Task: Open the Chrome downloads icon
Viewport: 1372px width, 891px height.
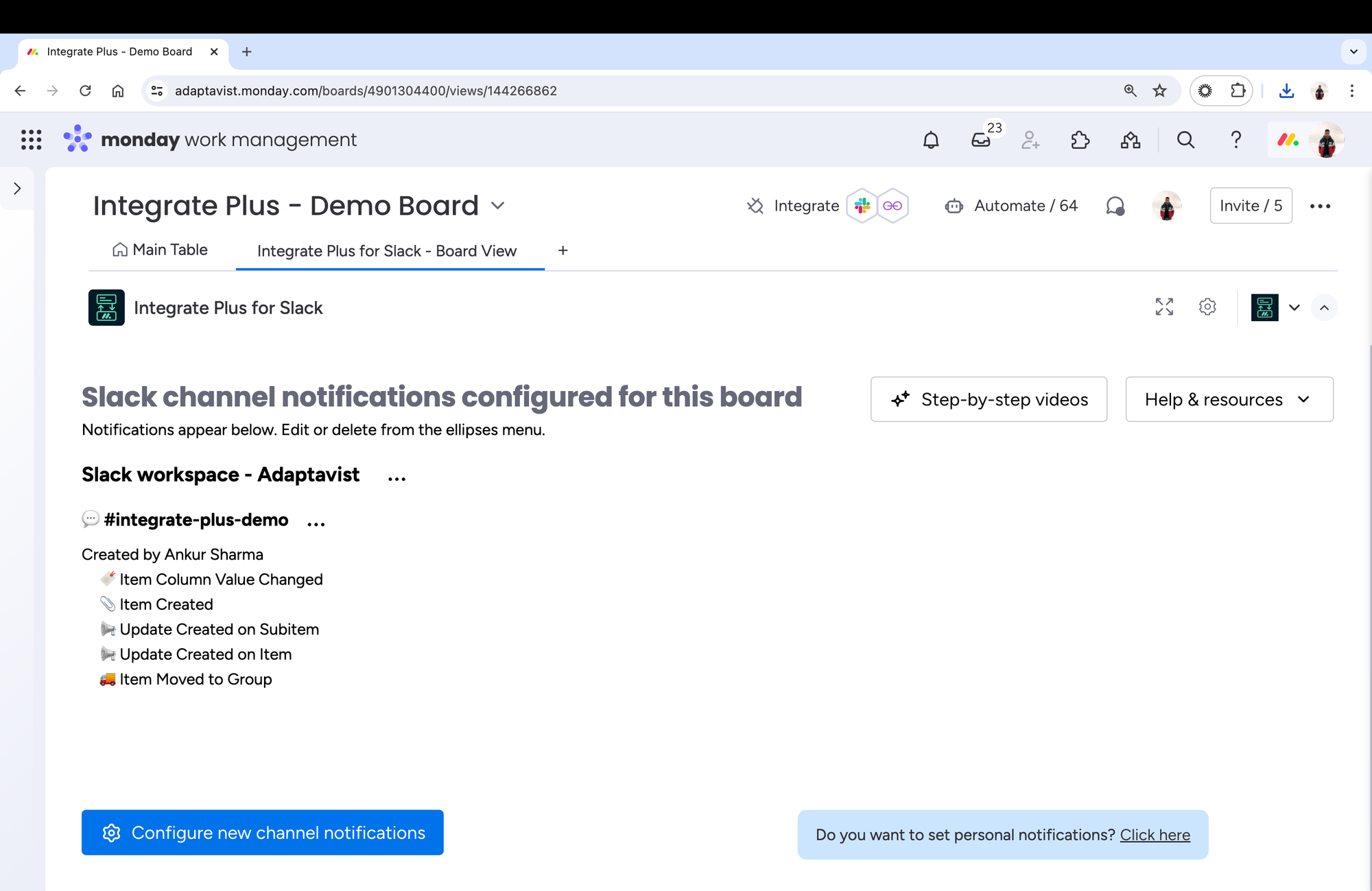Action: (1287, 91)
